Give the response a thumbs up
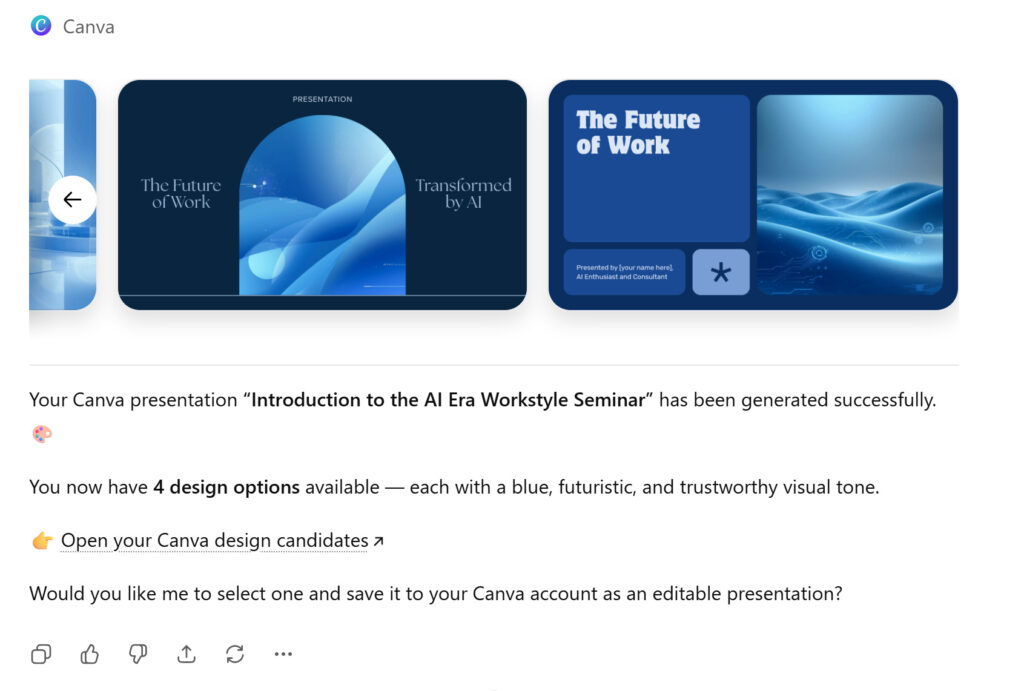Screen dimensions: 1024x691 pyautogui.click(x=90, y=654)
